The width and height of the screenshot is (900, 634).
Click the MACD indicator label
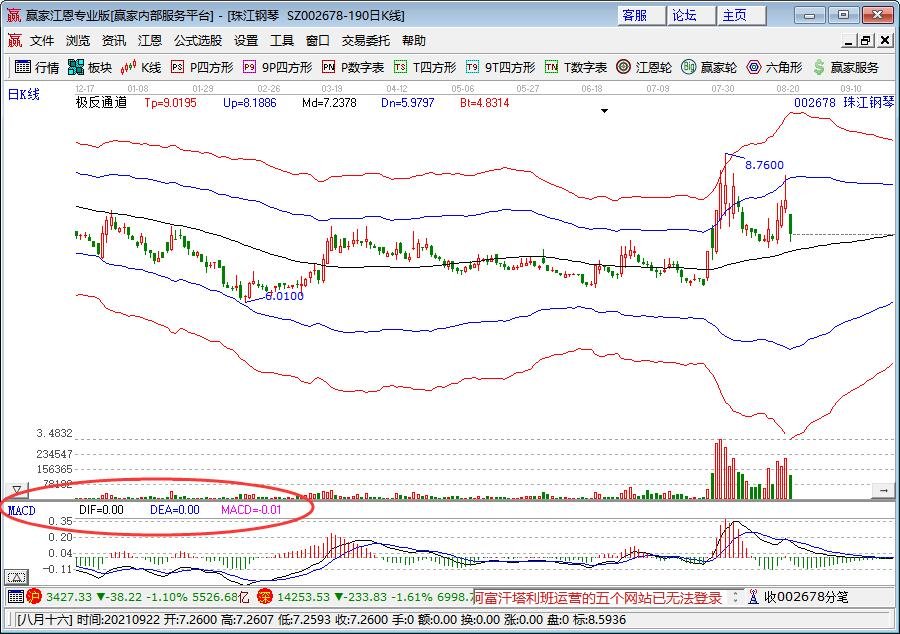pyautogui.click(x=21, y=510)
